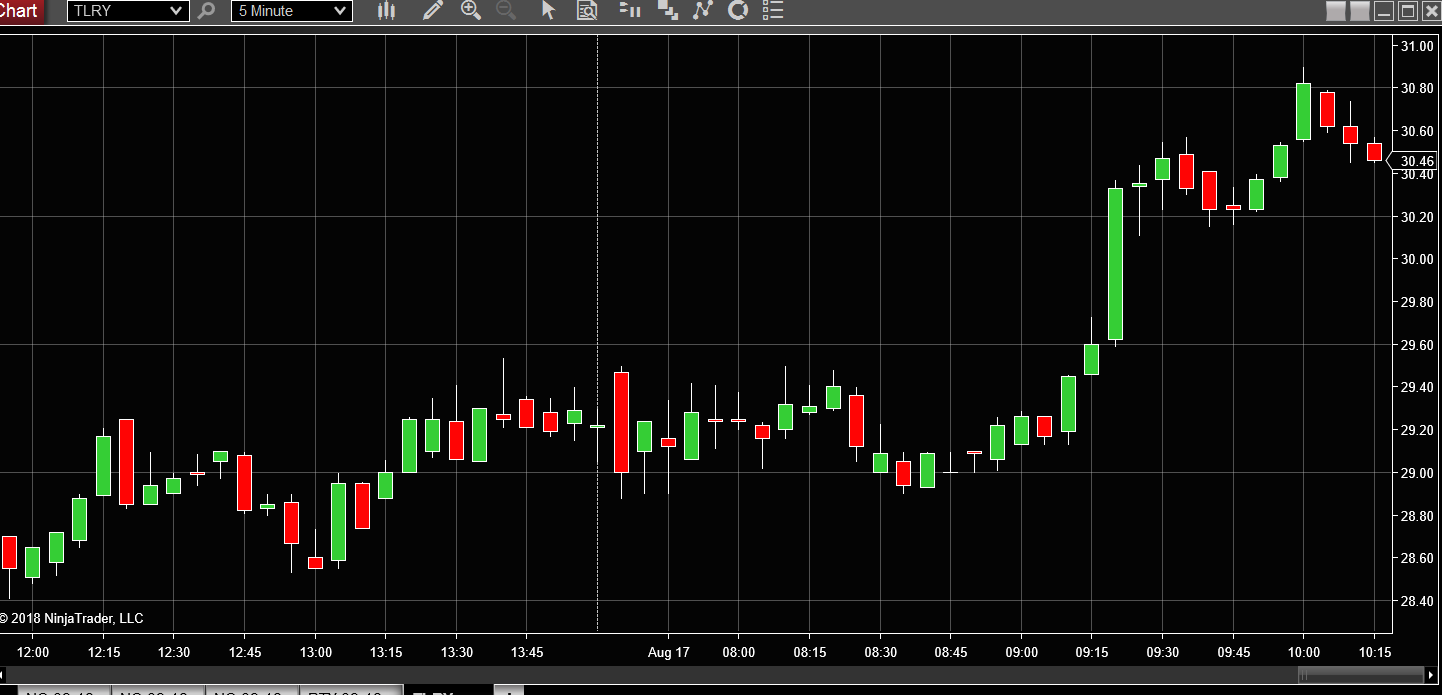1442x695 pixels.
Task: Open the data box icon
Action: pyautogui.click(x=587, y=11)
